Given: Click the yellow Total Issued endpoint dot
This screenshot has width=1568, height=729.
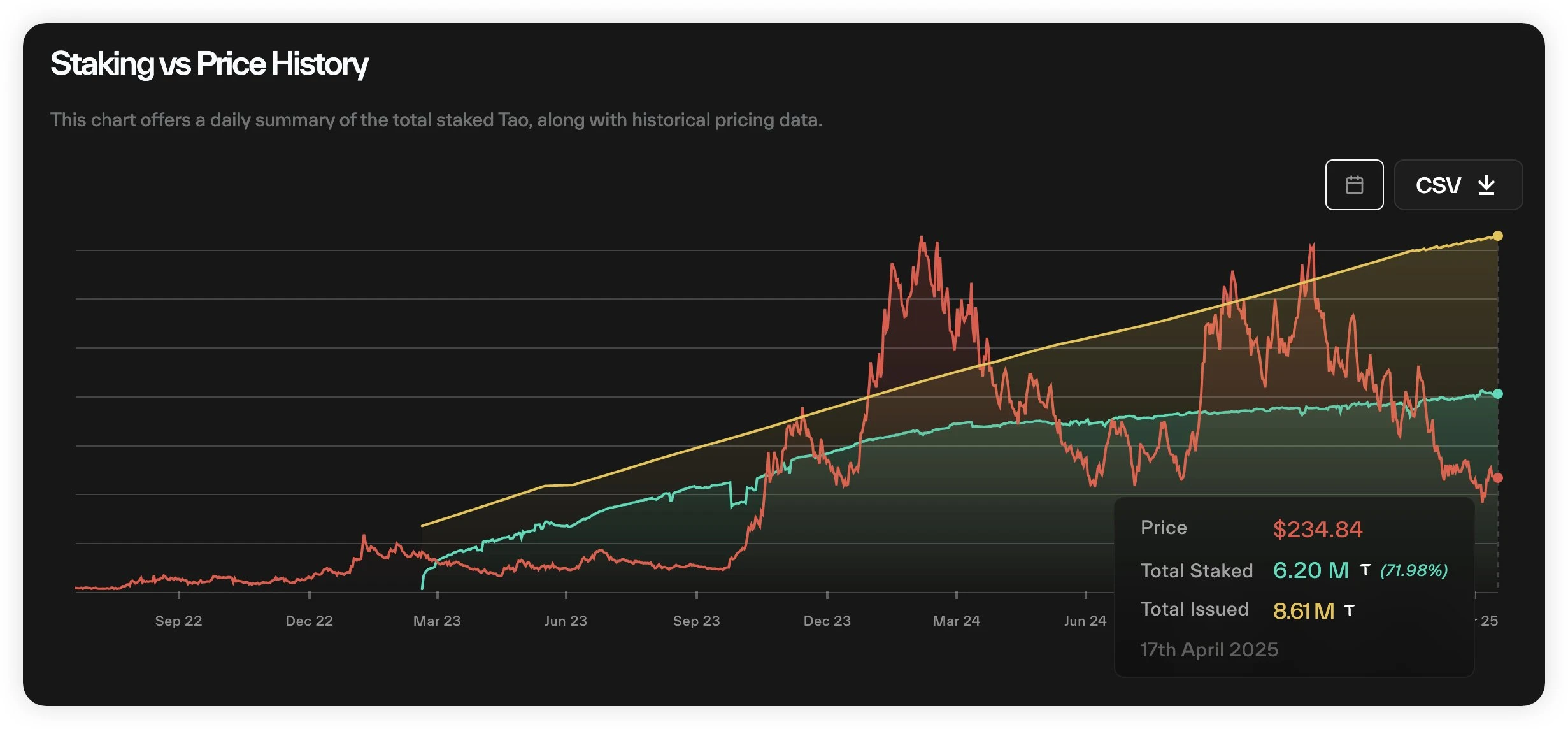Looking at the screenshot, I should [x=1498, y=236].
